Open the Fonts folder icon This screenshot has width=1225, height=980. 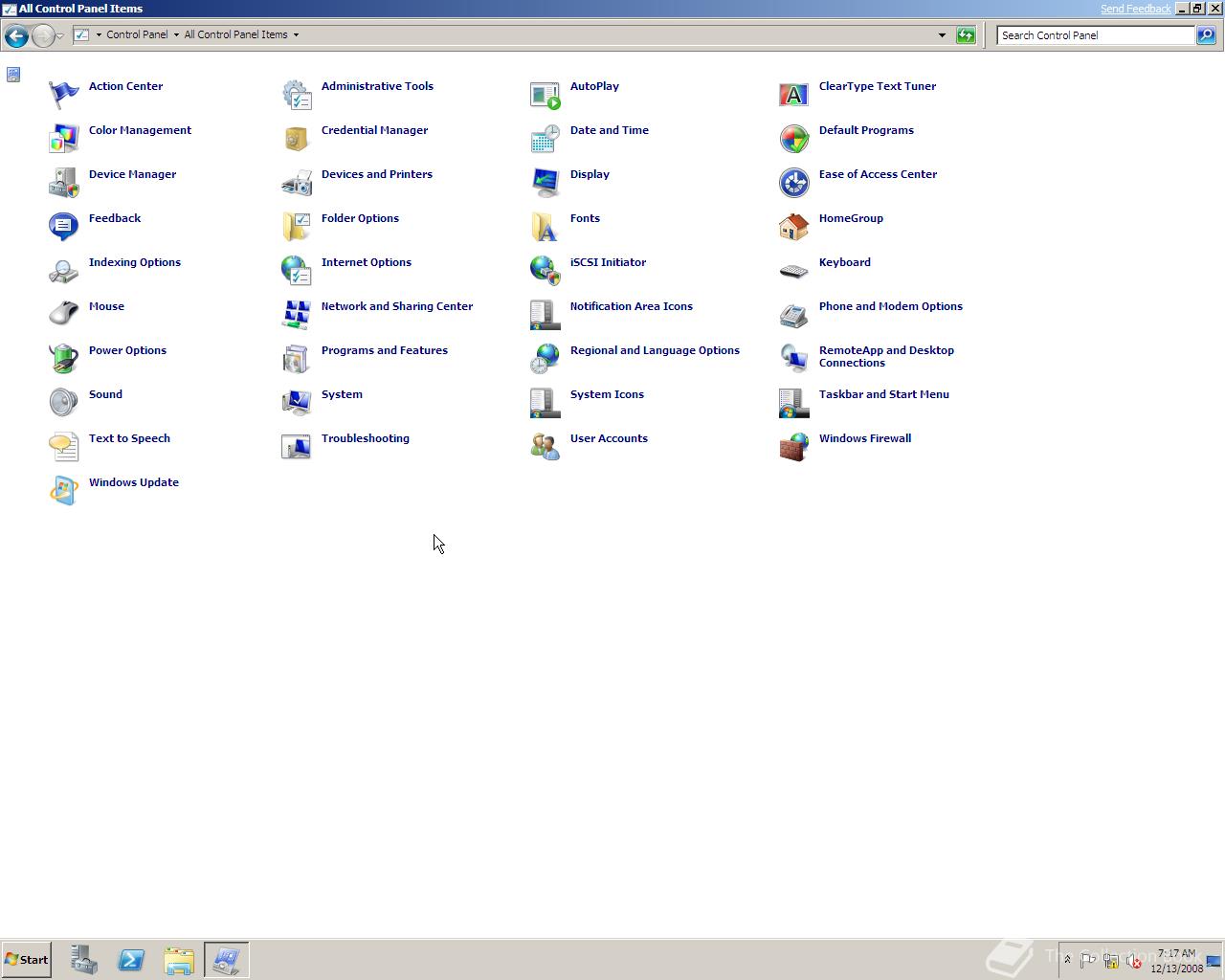546,226
